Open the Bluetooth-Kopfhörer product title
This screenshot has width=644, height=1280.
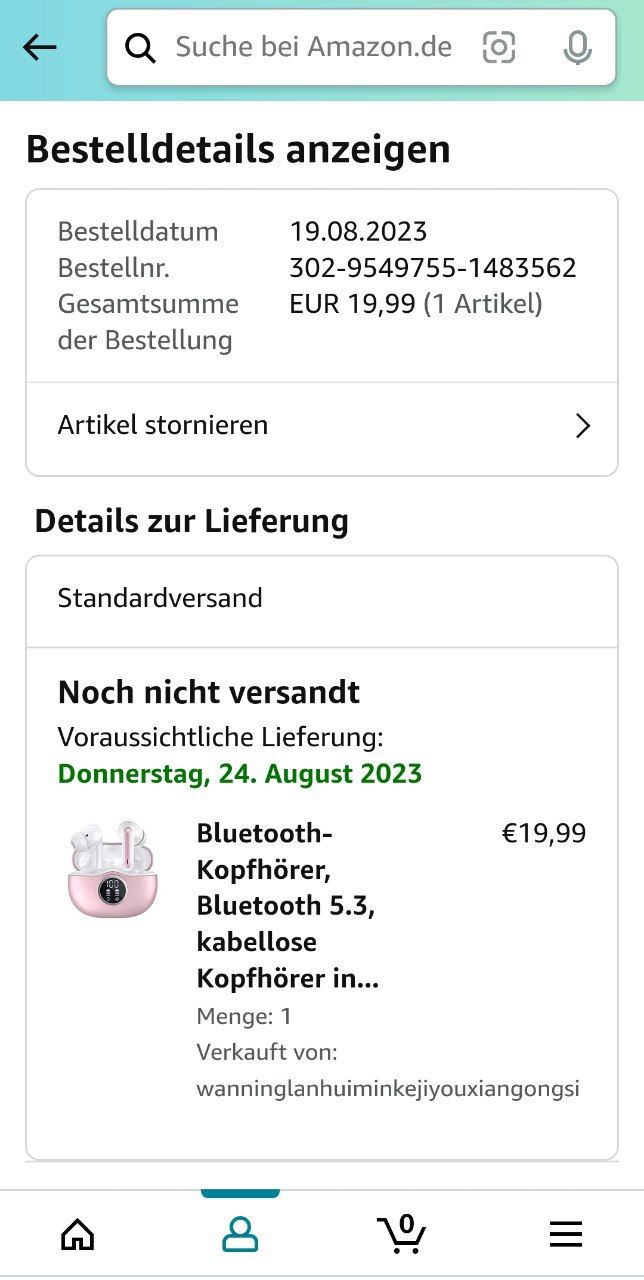288,906
